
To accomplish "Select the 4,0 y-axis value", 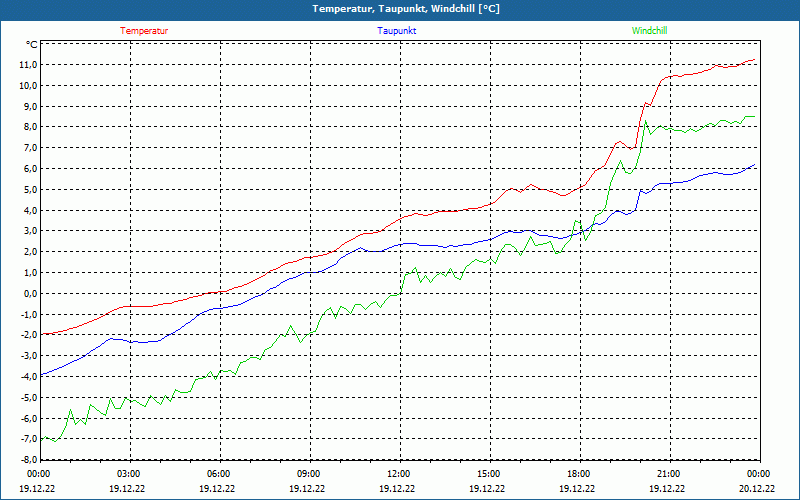I will click(x=30, y=211).
